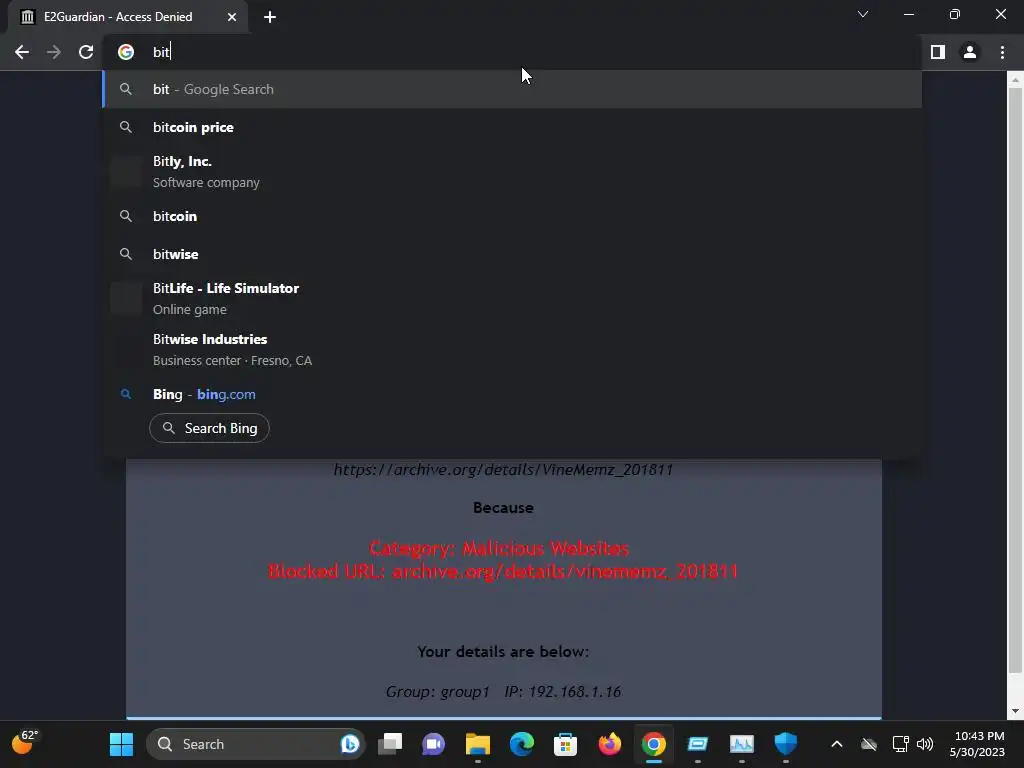Click the blocked archive.org URL text
1024x768 pixels.
503,470
